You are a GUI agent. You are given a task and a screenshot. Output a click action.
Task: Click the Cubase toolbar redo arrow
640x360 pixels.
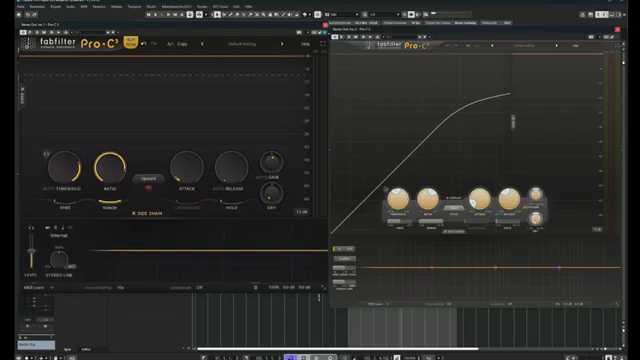[x=35, y=15]
